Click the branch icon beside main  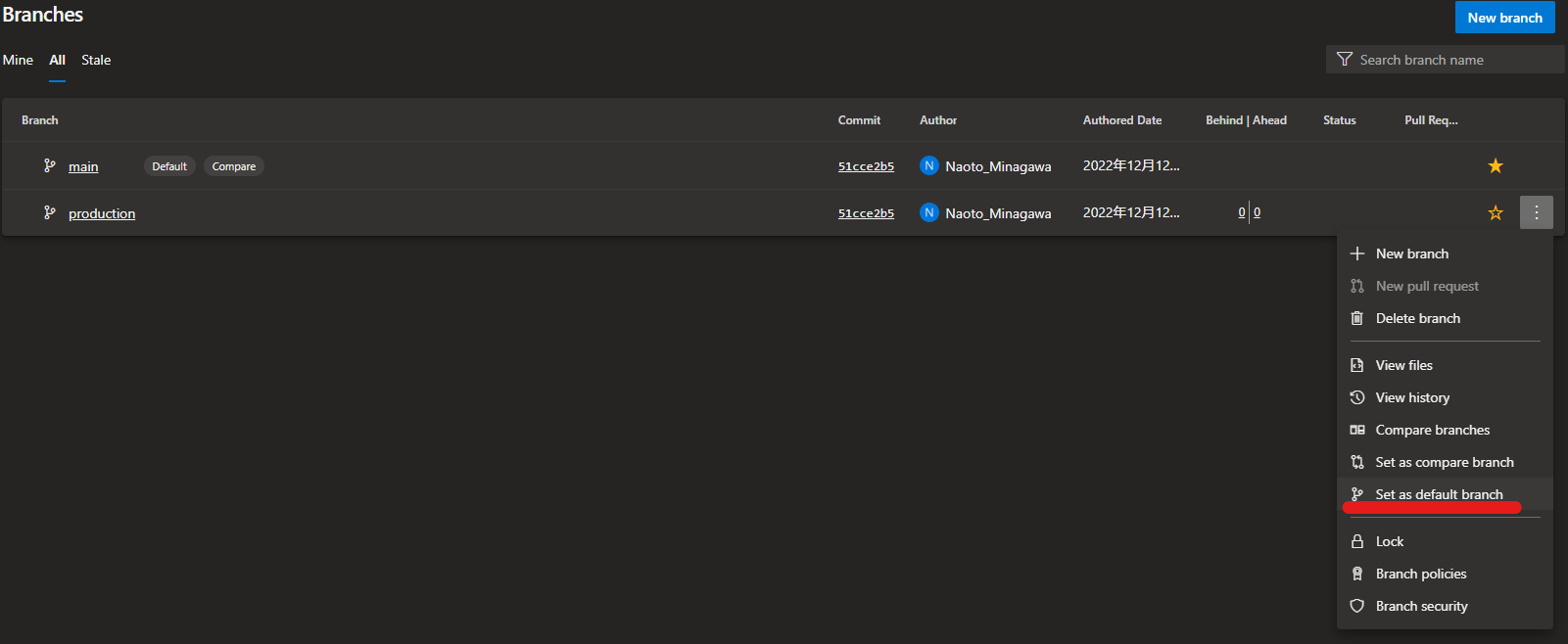pyautogui.click(x=50, y=165)
